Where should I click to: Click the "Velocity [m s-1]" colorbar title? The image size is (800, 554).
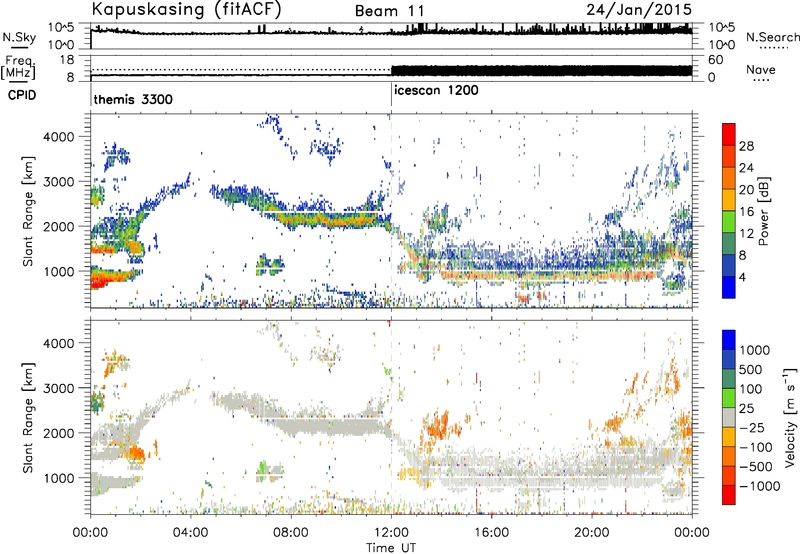790,417
